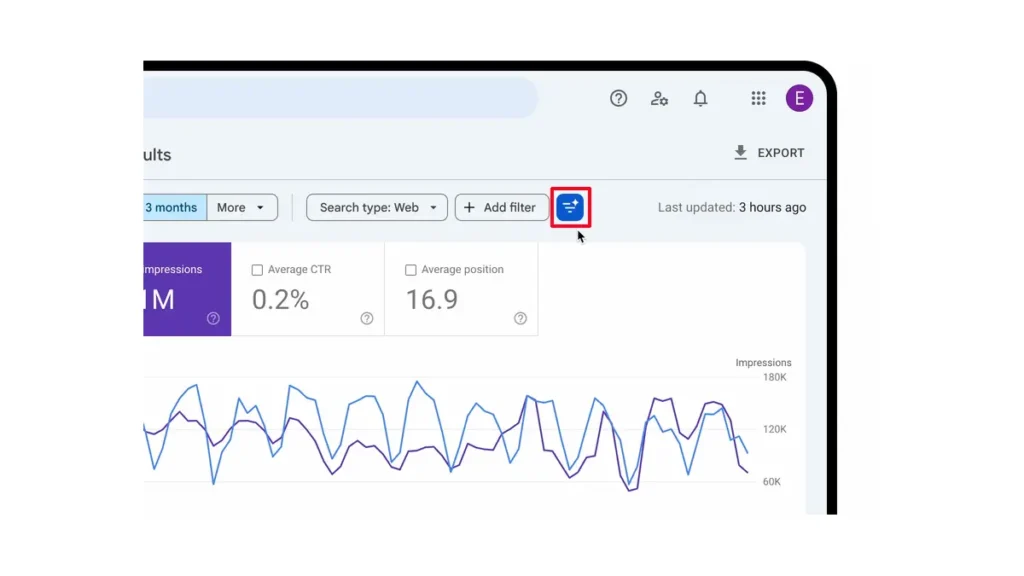This screenshot has width=1024, height=576.
Task: Open the help question mark icon in header
Action: (619, 98)
